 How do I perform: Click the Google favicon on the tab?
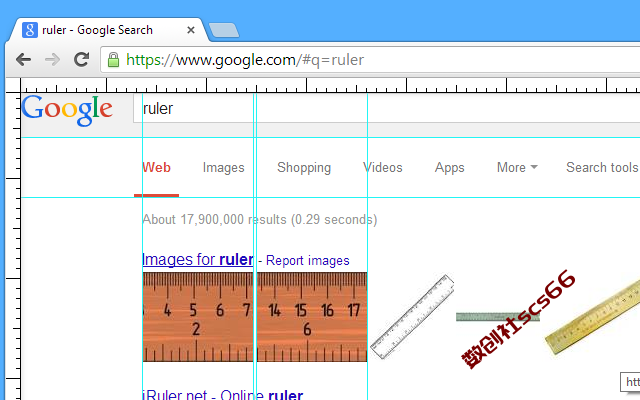click(x=30, y=30)
